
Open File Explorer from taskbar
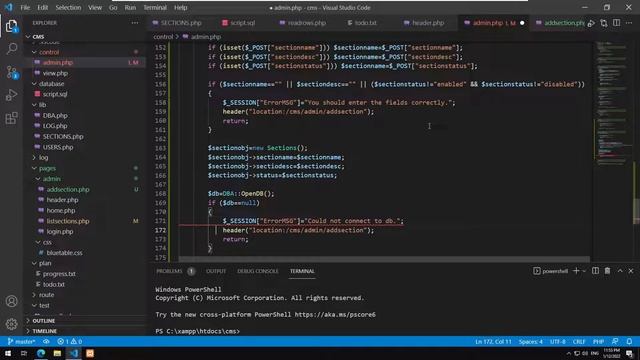click(x=57, y=353)
